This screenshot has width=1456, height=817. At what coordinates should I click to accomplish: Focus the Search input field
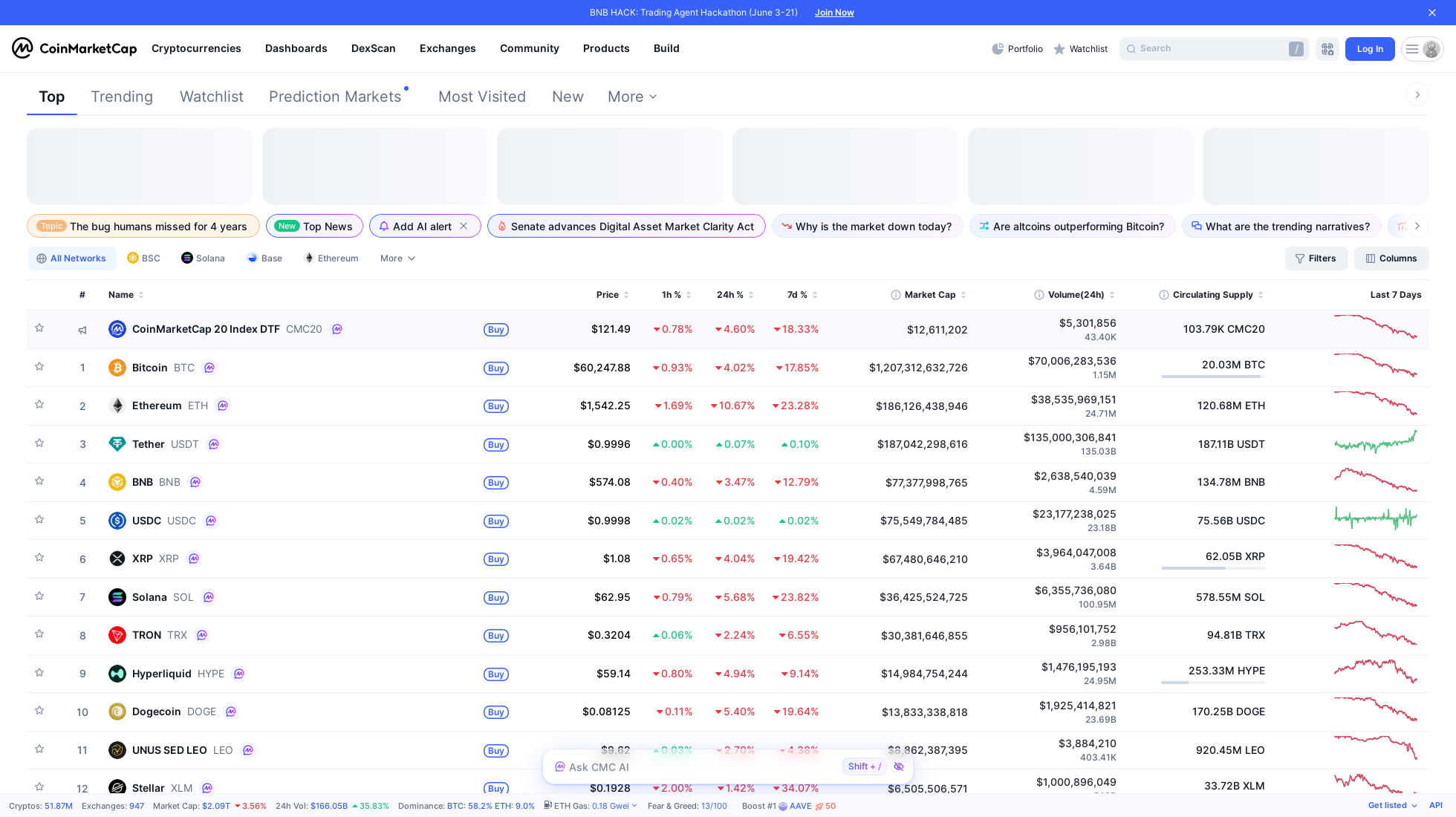(x=1214, y=49)
